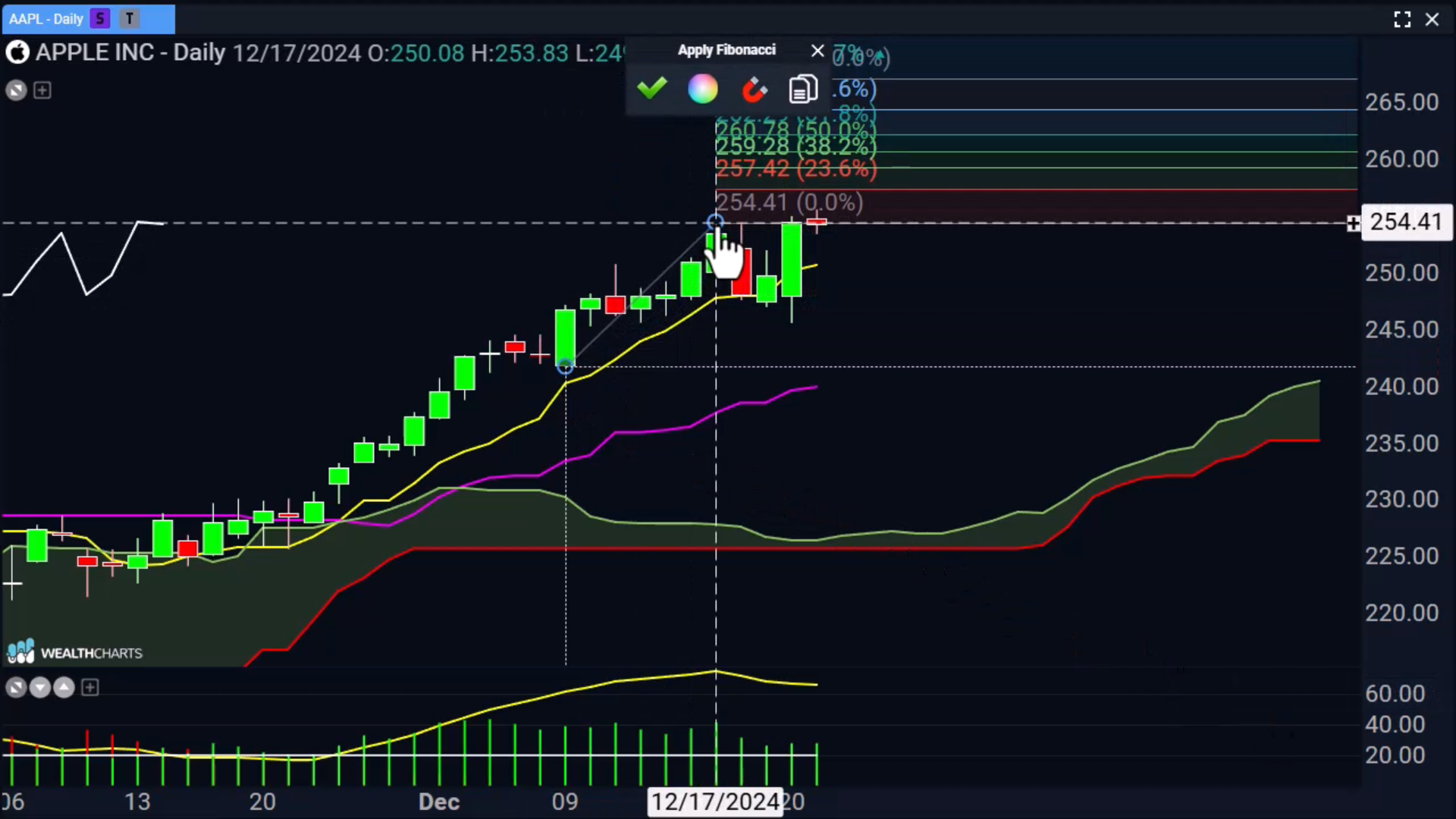Add indicator with plus icon on main chart

point(42,90)
